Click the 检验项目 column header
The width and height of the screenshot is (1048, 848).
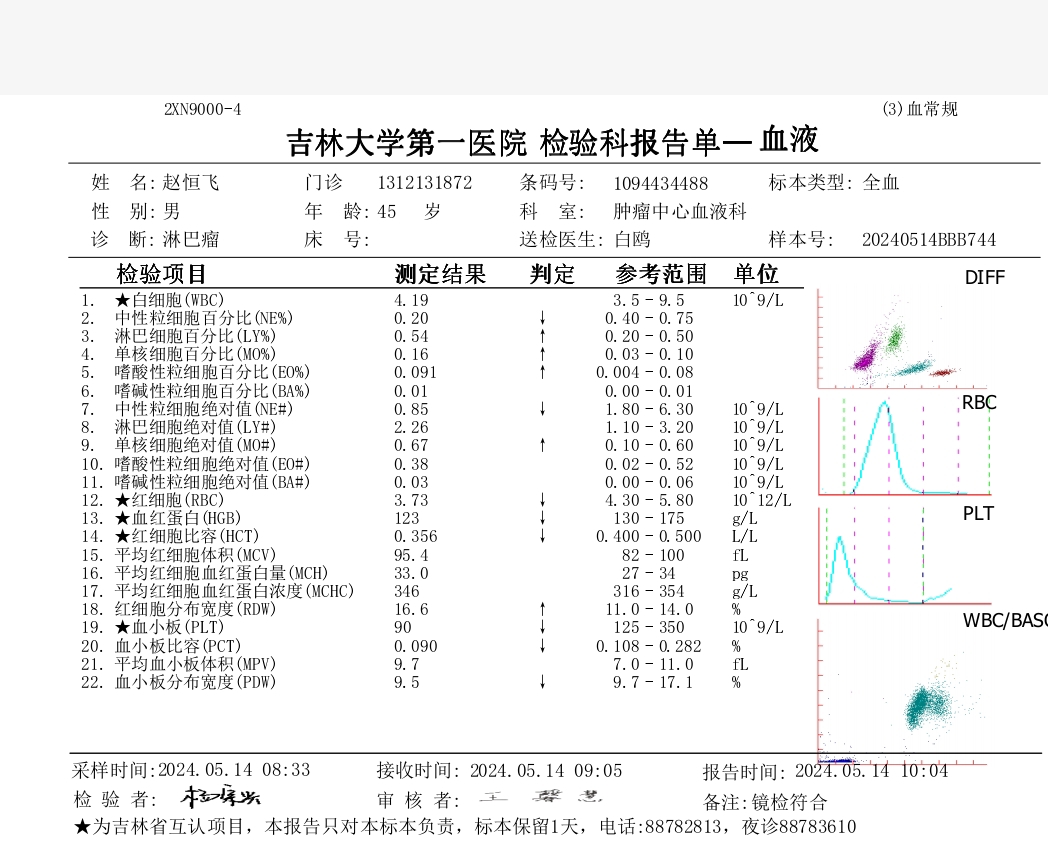click(x=161, y=274)
